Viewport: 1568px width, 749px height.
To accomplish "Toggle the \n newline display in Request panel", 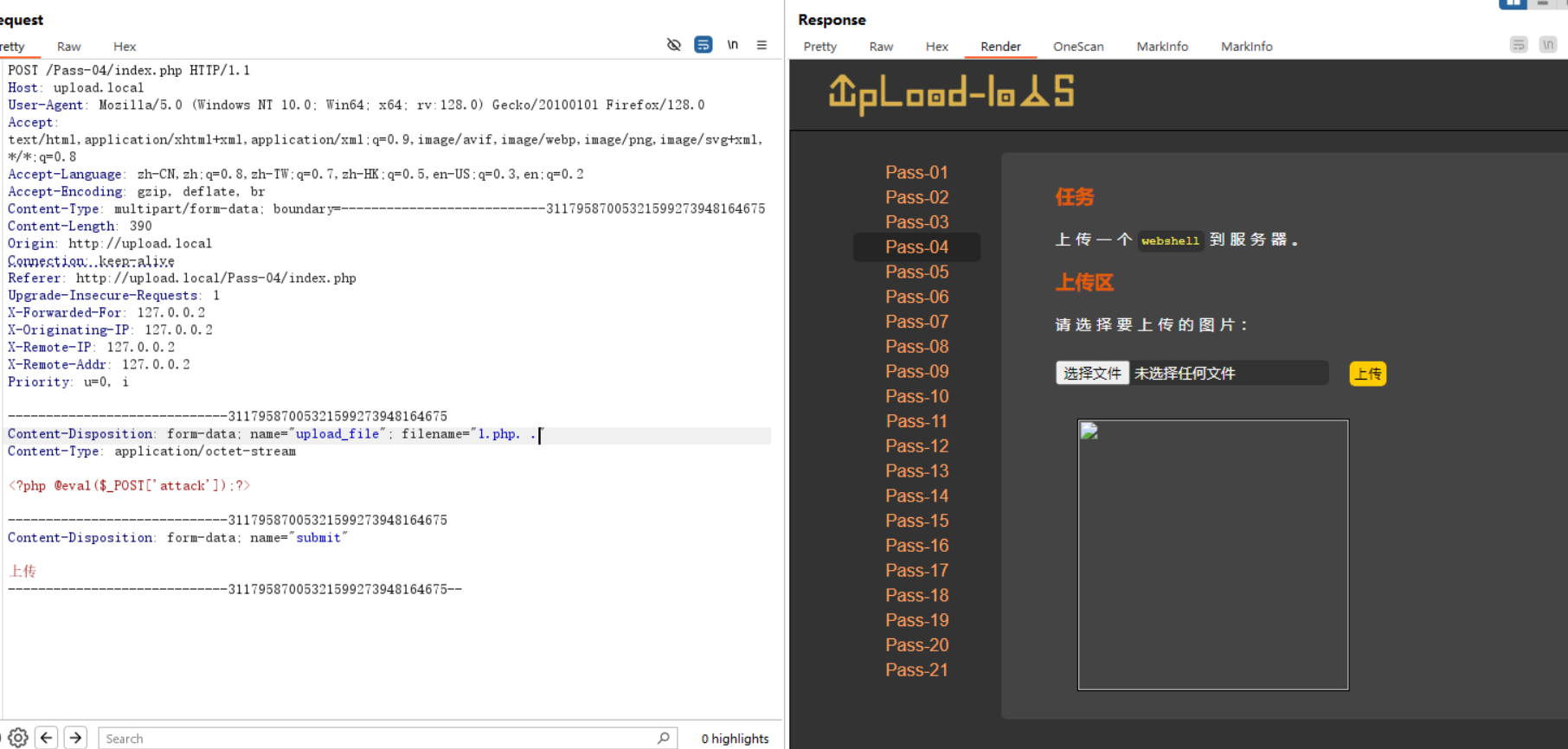I will click(733, 45).
